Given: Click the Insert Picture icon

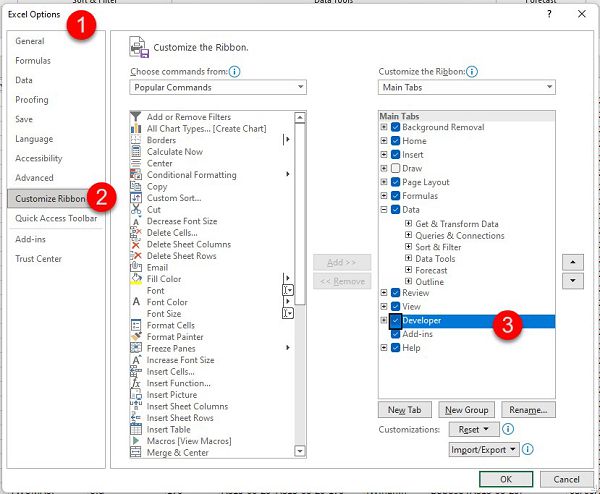Looking at the screenshot, I should point(135,394).
